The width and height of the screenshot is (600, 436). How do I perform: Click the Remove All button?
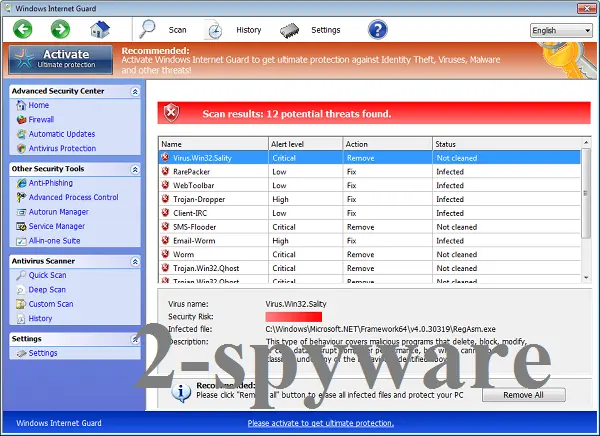(x=523, y=395)
